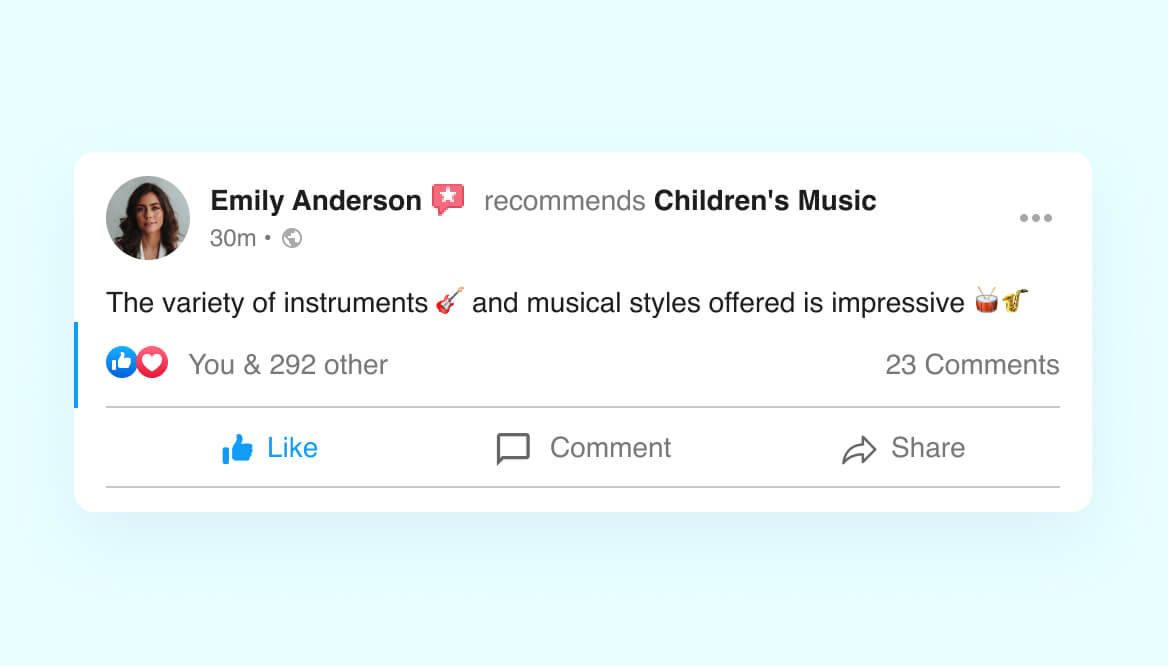Click the blue "Like" text label
Image resolution: width=1168 pixels, height=666 pixels.
tap(292, 448)
